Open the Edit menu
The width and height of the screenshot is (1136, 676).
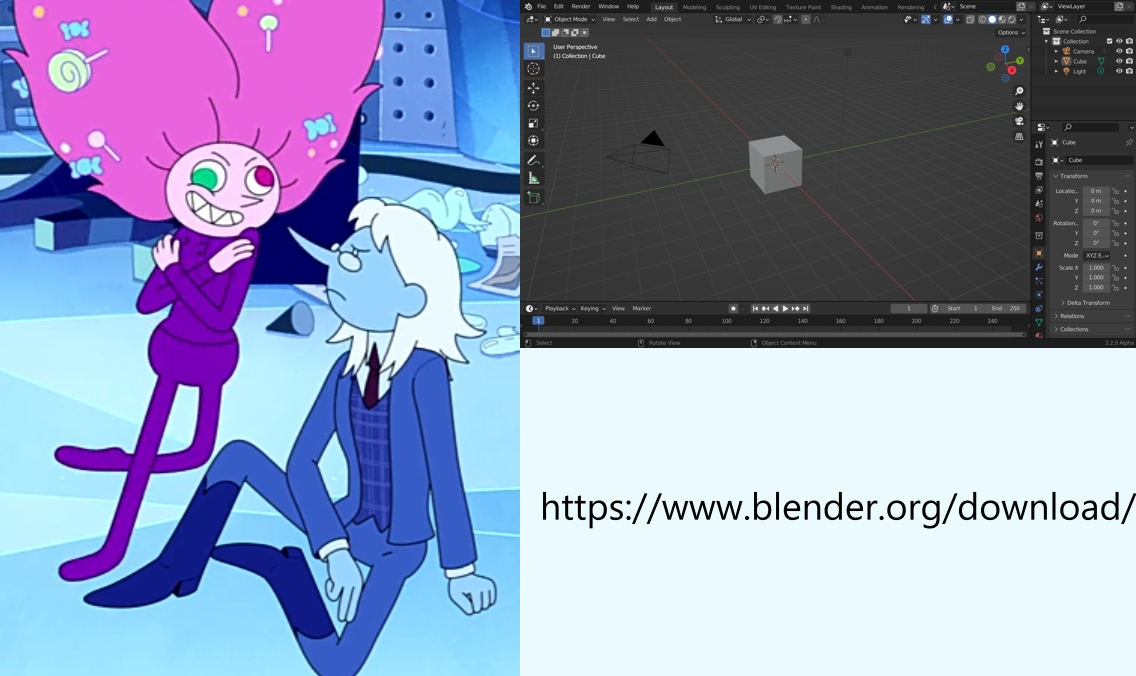click(559, 7)
